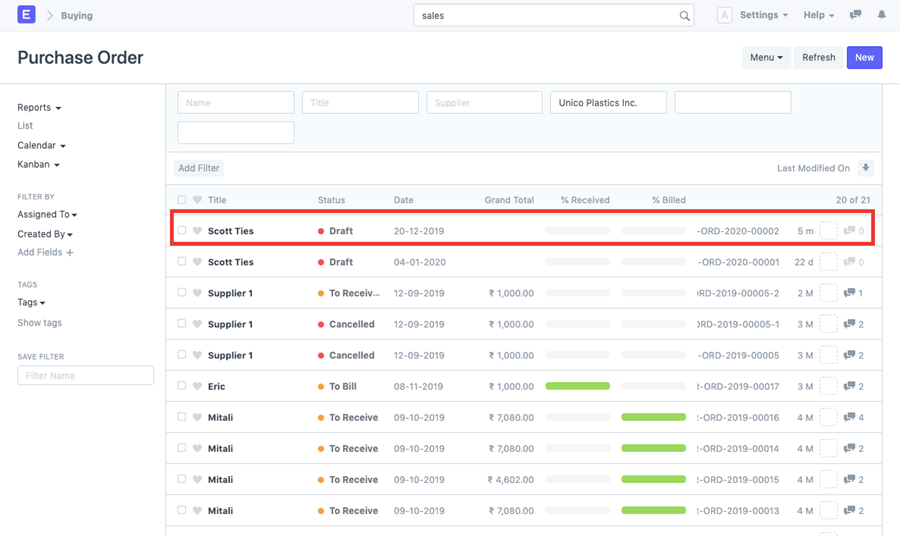900x536 pixels.
Task: Select checkbox for the Eric order row
Action: (181, 386)
